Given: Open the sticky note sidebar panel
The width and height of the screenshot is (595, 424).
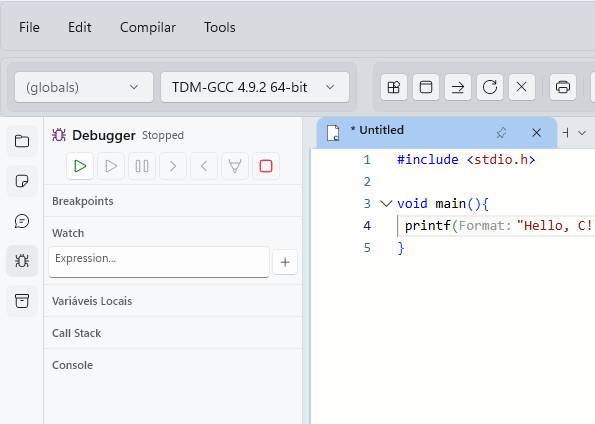Looking at the screenshot, I should [22, 181].
